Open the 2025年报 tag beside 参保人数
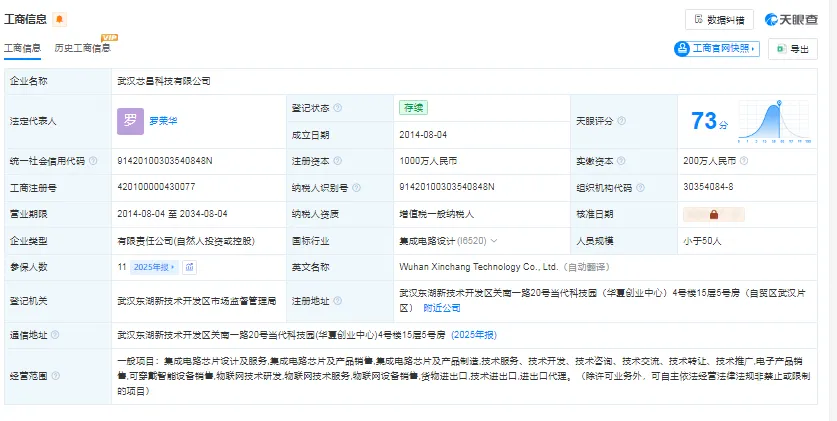837x421 pixels. tap(154, 267)
